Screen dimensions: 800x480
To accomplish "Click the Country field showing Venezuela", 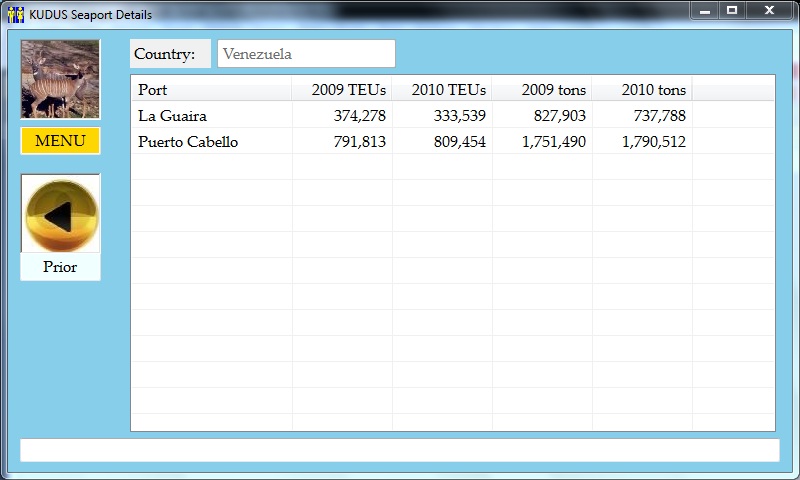I will pyautogui.click(x=306, y=54).
